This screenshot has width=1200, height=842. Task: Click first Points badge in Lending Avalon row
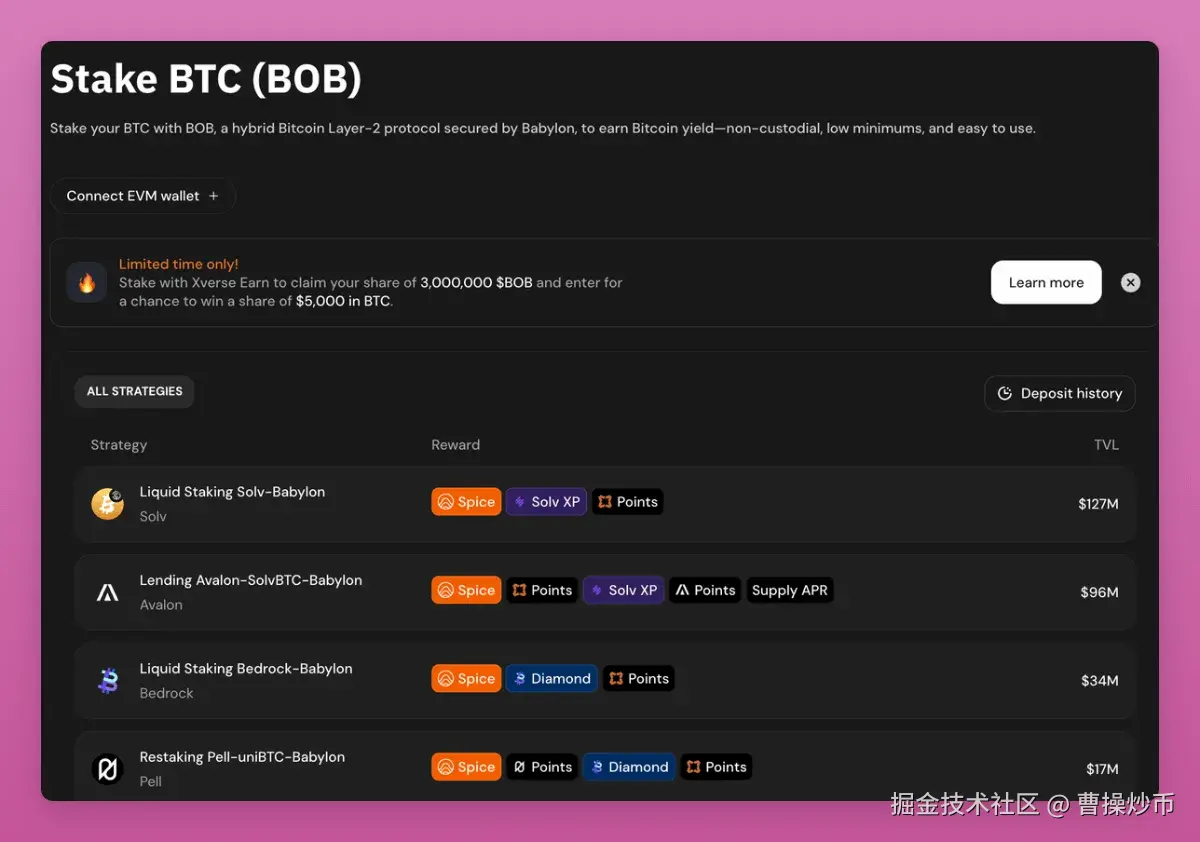tap(542, 590)
